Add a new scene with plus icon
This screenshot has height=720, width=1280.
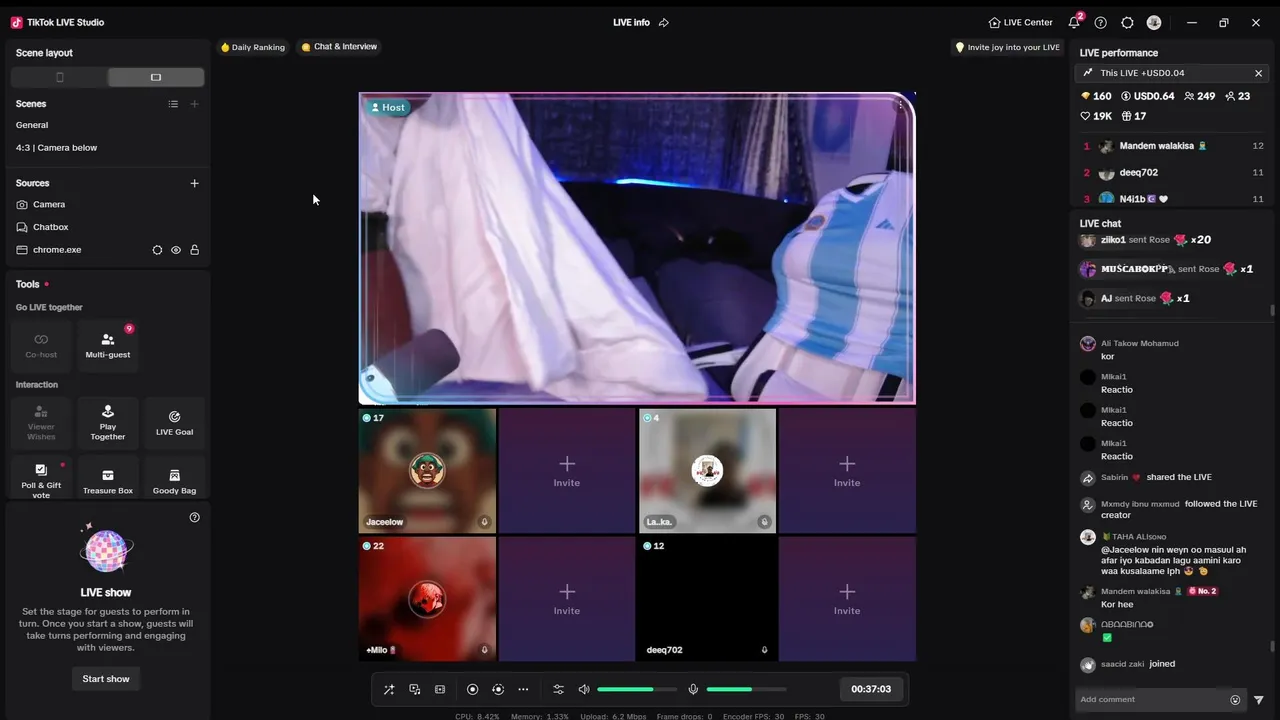point(194,104)
